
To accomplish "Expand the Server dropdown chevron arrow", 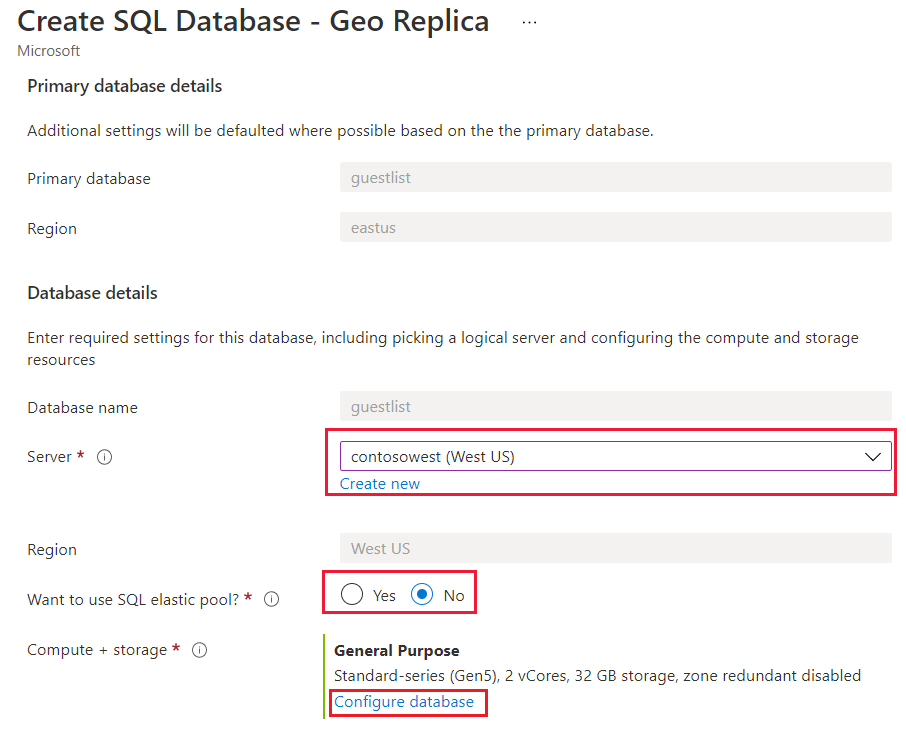I will click(x=873, y=457).
